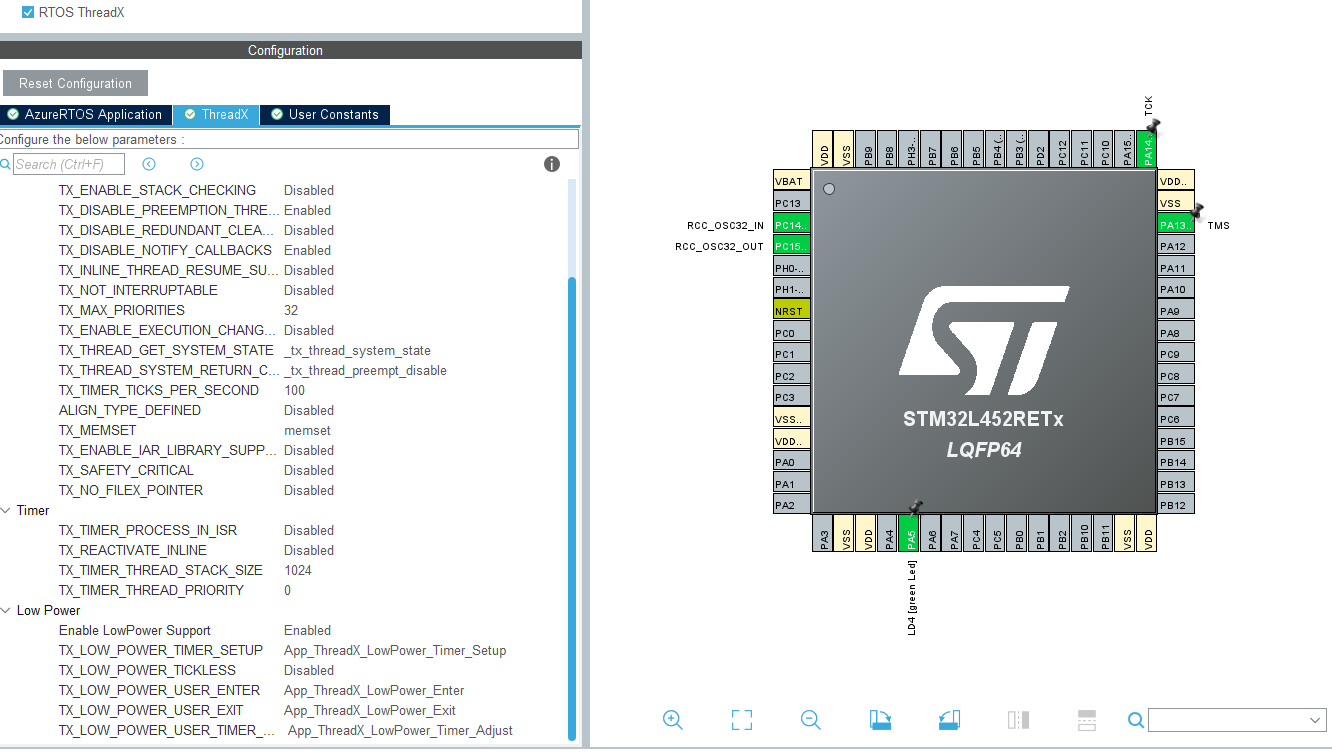
Task: Collapse the Low Power section
Action: pos(7,610)
